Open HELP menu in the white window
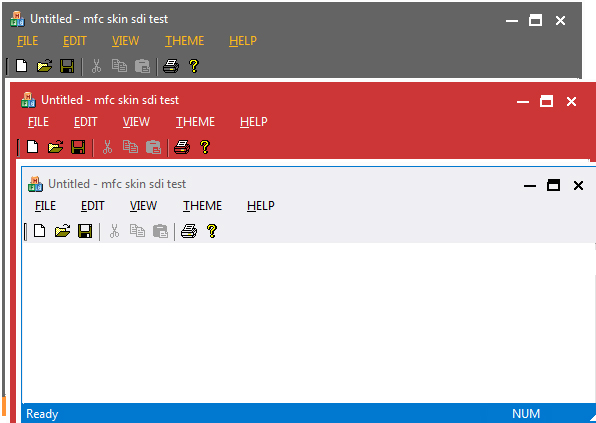Image resolution: width=596 pixels, height=423 pixels. (x=260, y=206)
